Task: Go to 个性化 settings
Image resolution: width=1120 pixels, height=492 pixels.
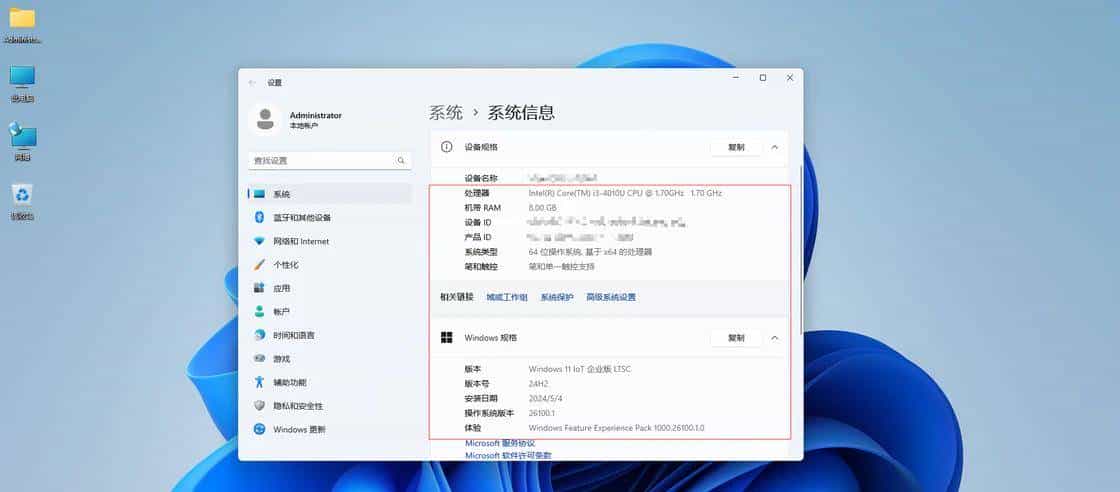Action: (330, 264)
